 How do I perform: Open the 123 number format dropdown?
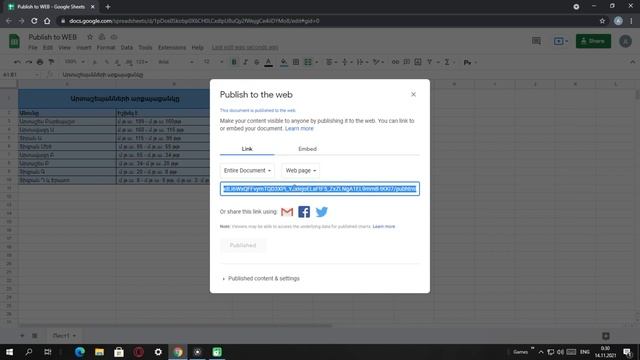[142, 62]
